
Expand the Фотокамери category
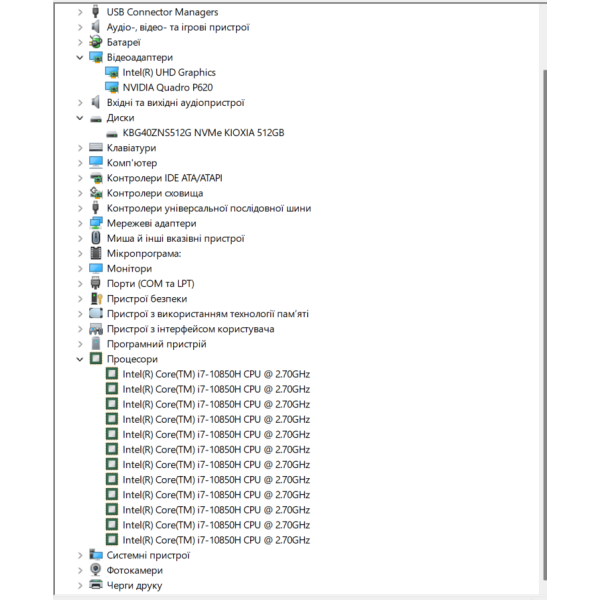tap(80, 571)
